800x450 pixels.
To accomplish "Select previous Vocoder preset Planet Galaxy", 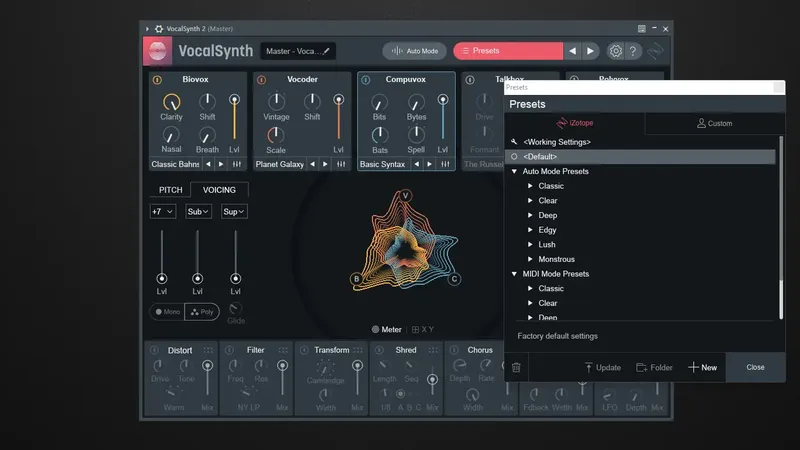I will coord(312,164).
